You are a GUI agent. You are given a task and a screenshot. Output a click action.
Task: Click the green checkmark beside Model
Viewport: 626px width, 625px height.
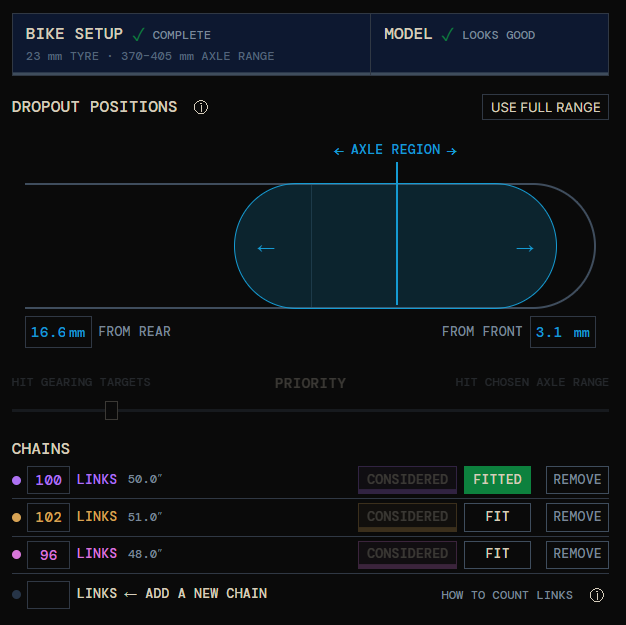(448, 35)
